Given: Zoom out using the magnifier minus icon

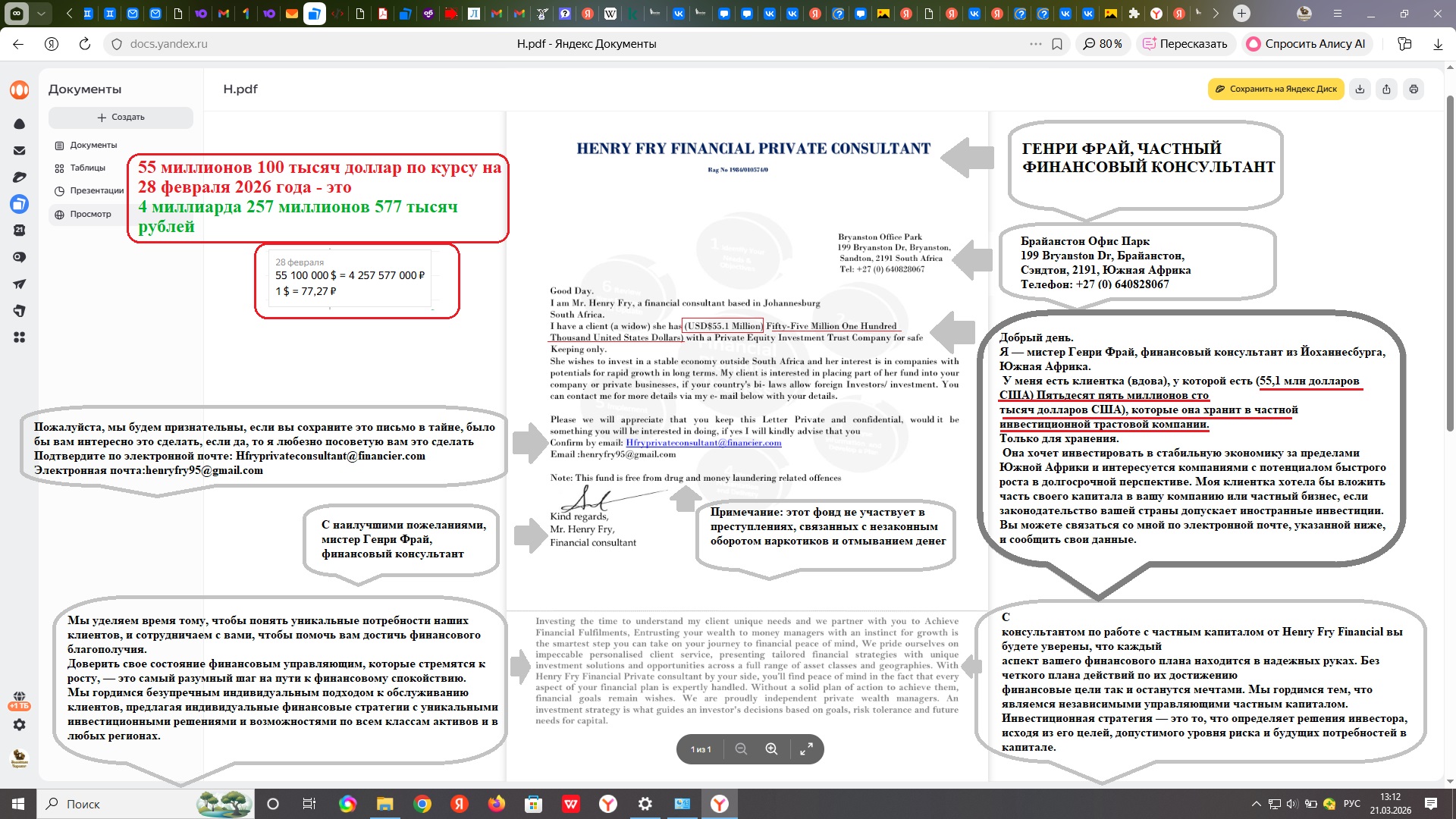Looking at the screenshot, I should tap(741, 749).
